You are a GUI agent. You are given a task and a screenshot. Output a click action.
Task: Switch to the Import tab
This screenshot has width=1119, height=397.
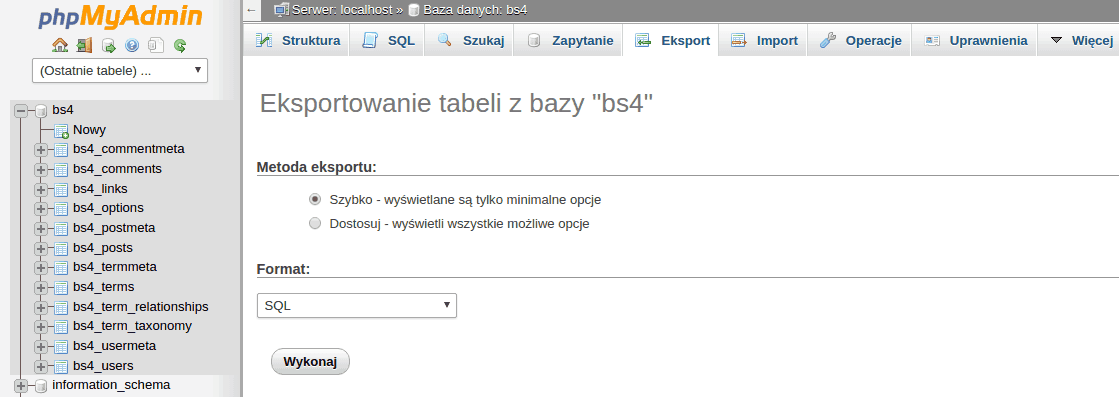763,41
